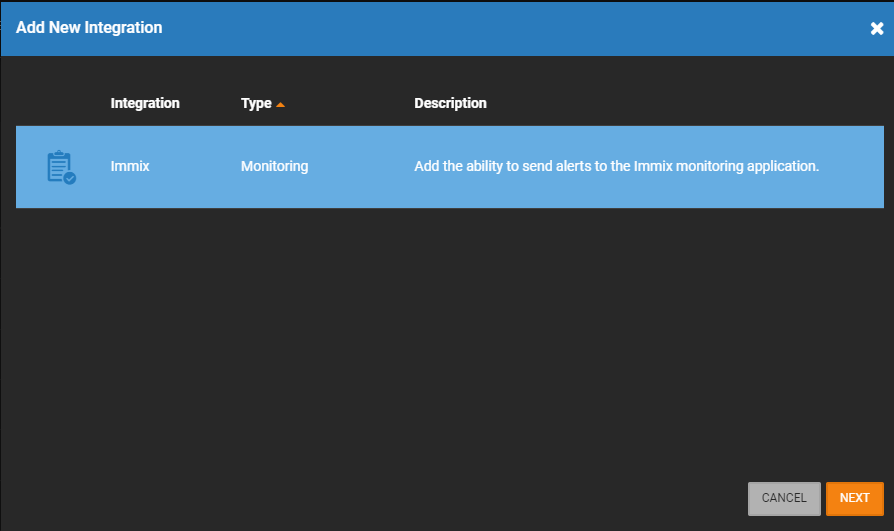Sort integrations by the Type header
894x531 pixels.
point(256,103)
